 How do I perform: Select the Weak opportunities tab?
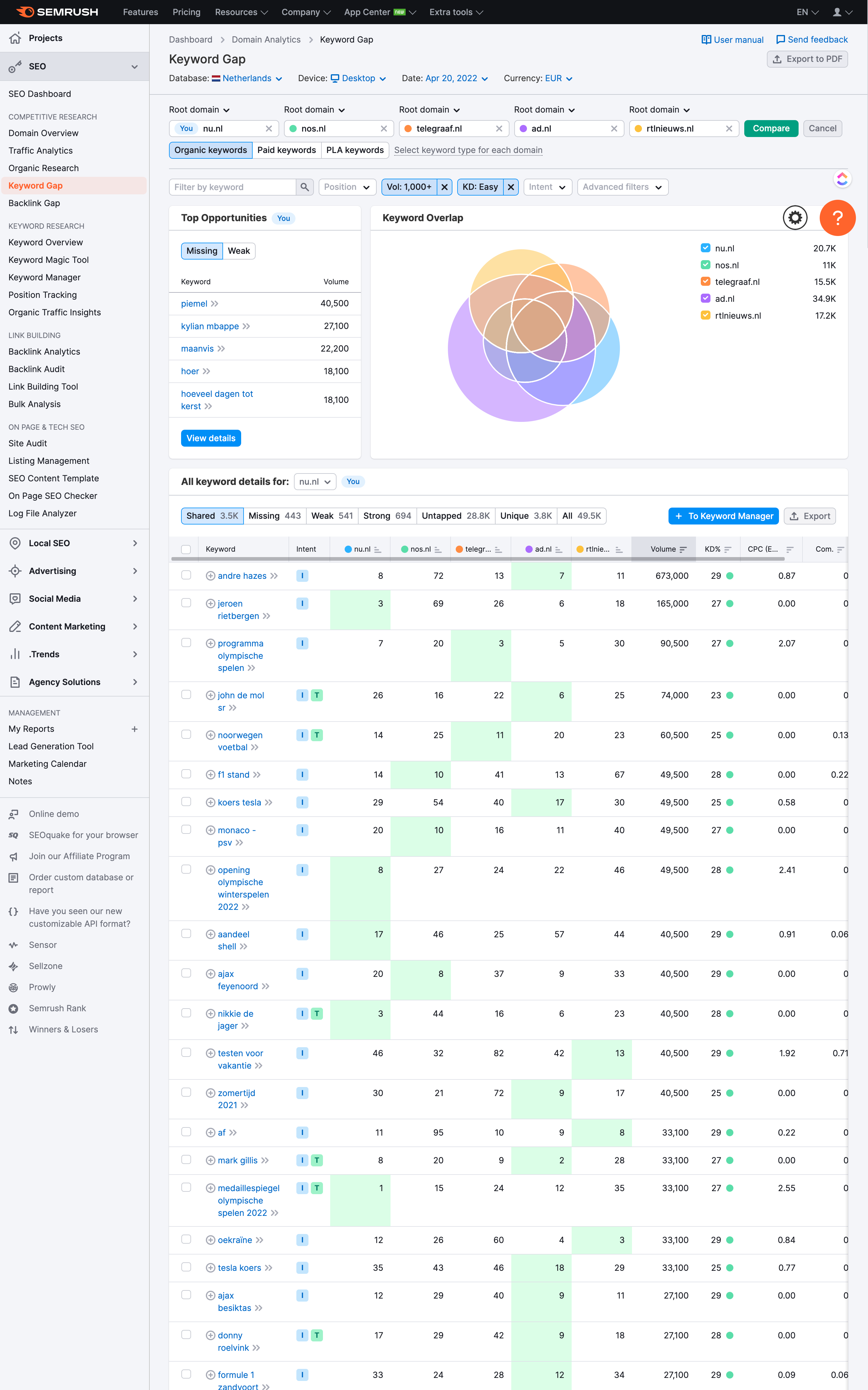click(x=239, y=251)
